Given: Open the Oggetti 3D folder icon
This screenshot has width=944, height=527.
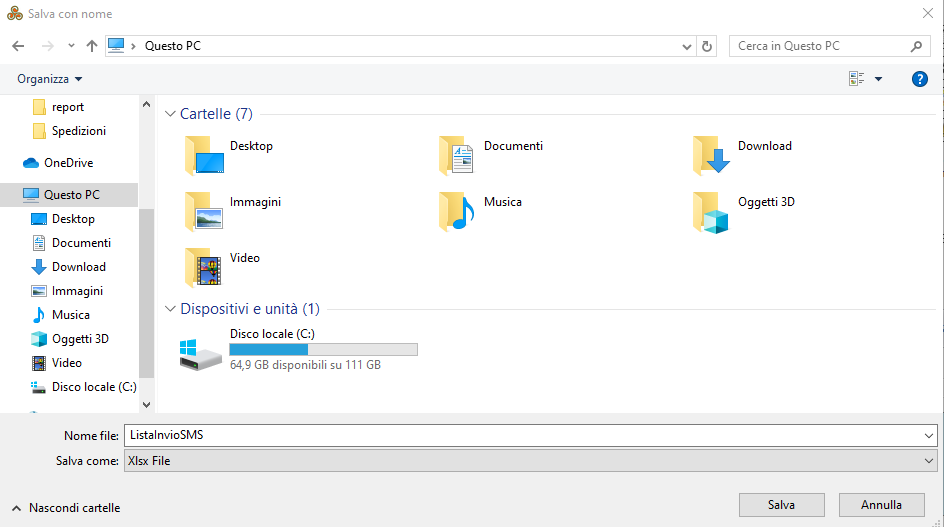Looking at the screenshot, I should (712, 212).
